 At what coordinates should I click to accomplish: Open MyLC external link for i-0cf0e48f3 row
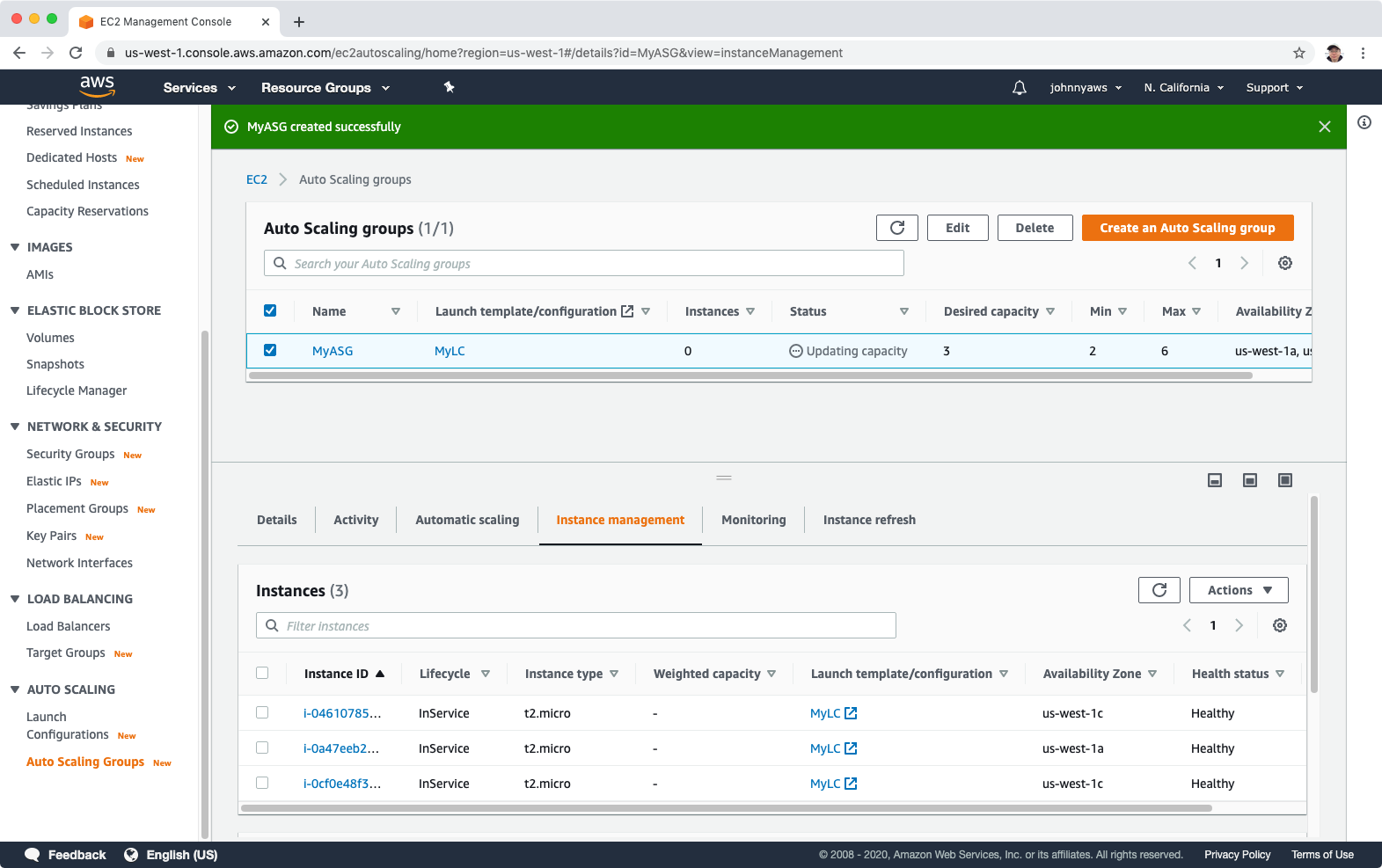click(851, 784)
